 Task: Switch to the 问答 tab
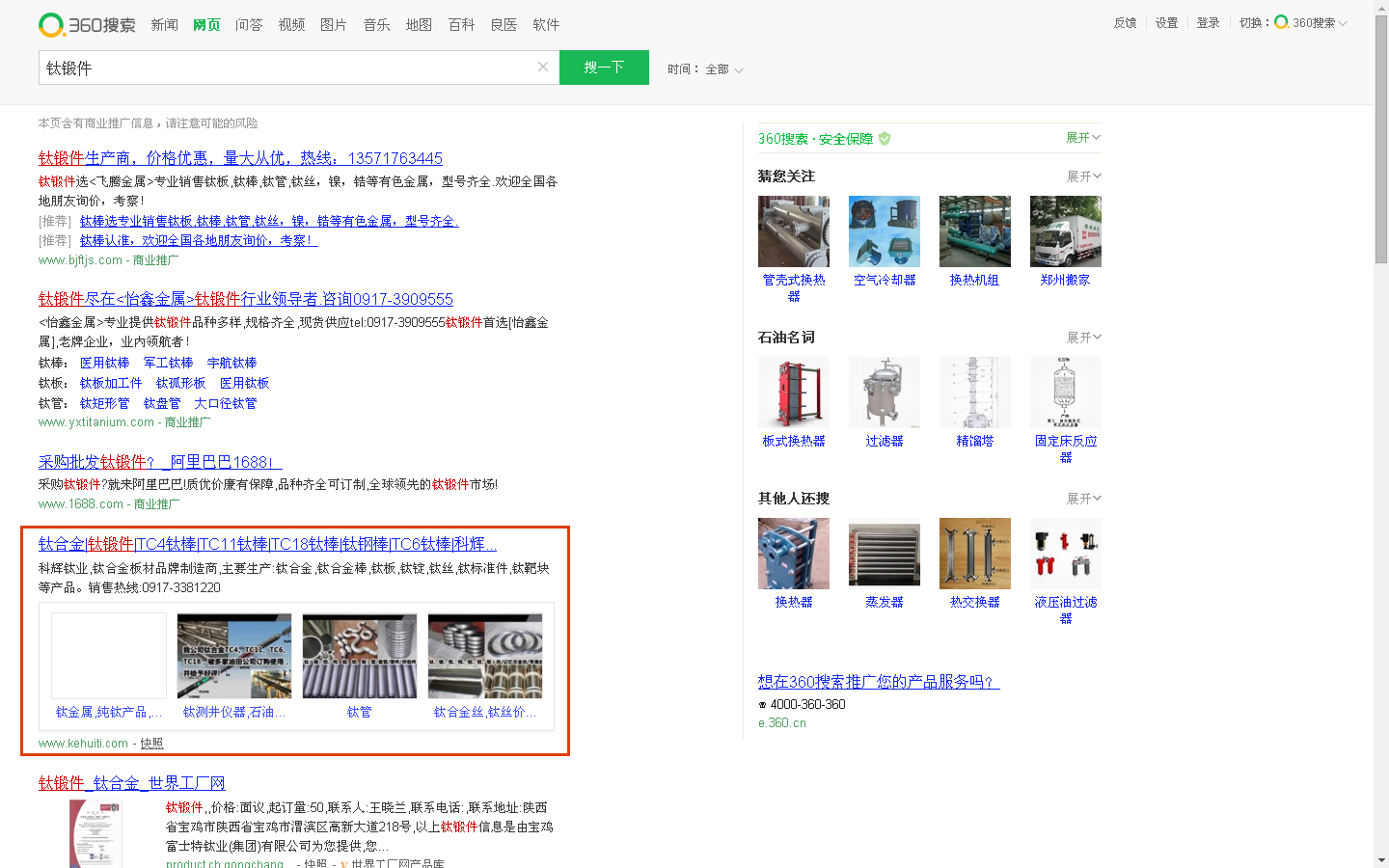[x=249, y=25]
